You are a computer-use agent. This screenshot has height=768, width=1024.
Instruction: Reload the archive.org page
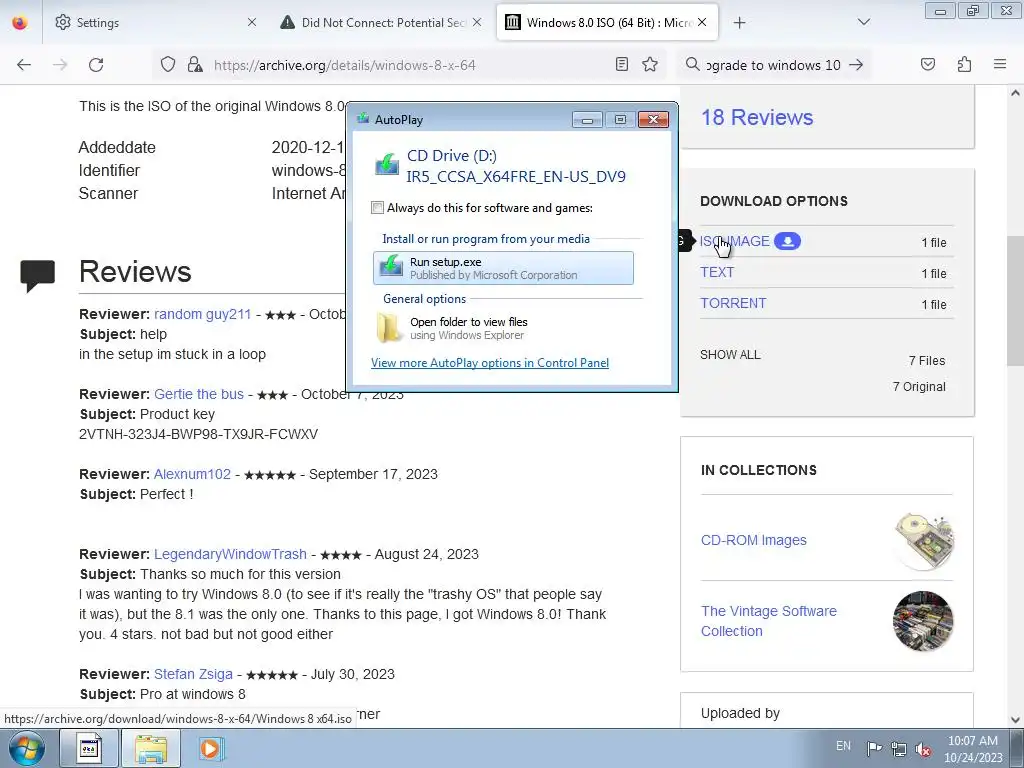[96, 65]
